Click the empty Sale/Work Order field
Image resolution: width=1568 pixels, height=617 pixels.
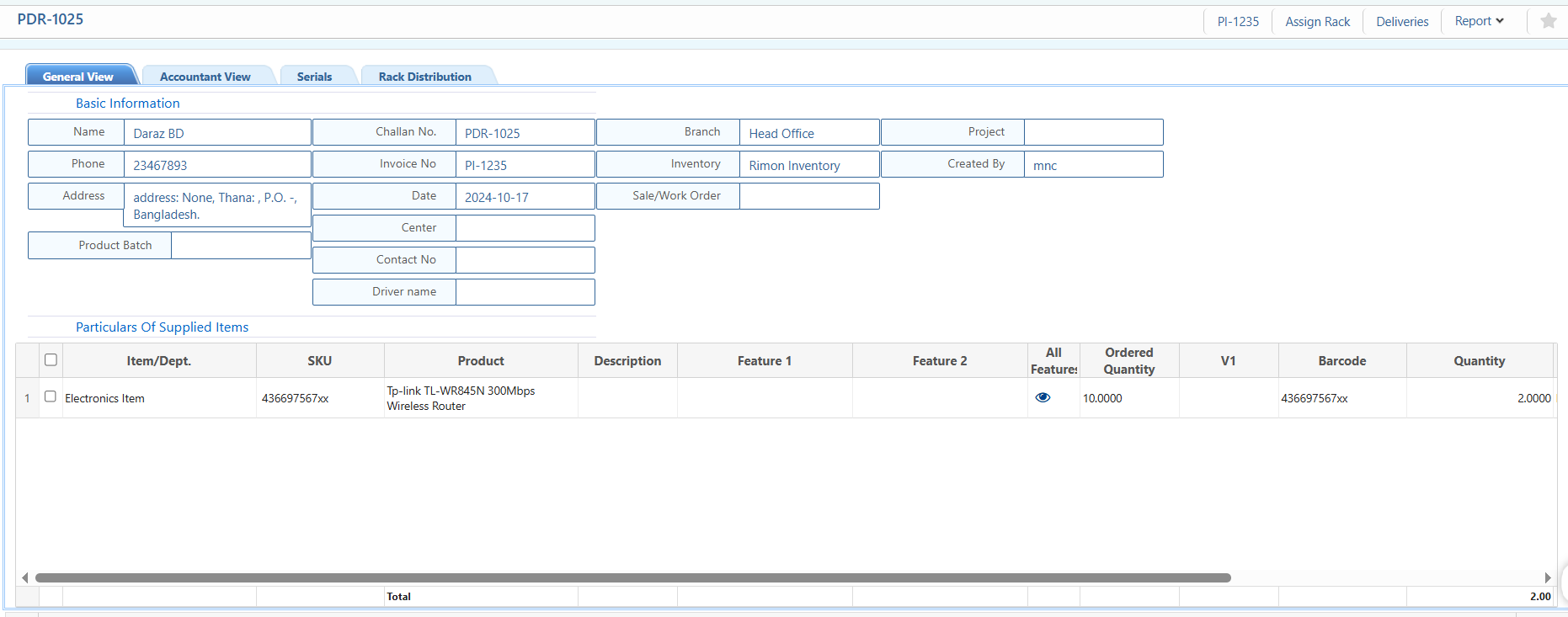coord(809,196)
